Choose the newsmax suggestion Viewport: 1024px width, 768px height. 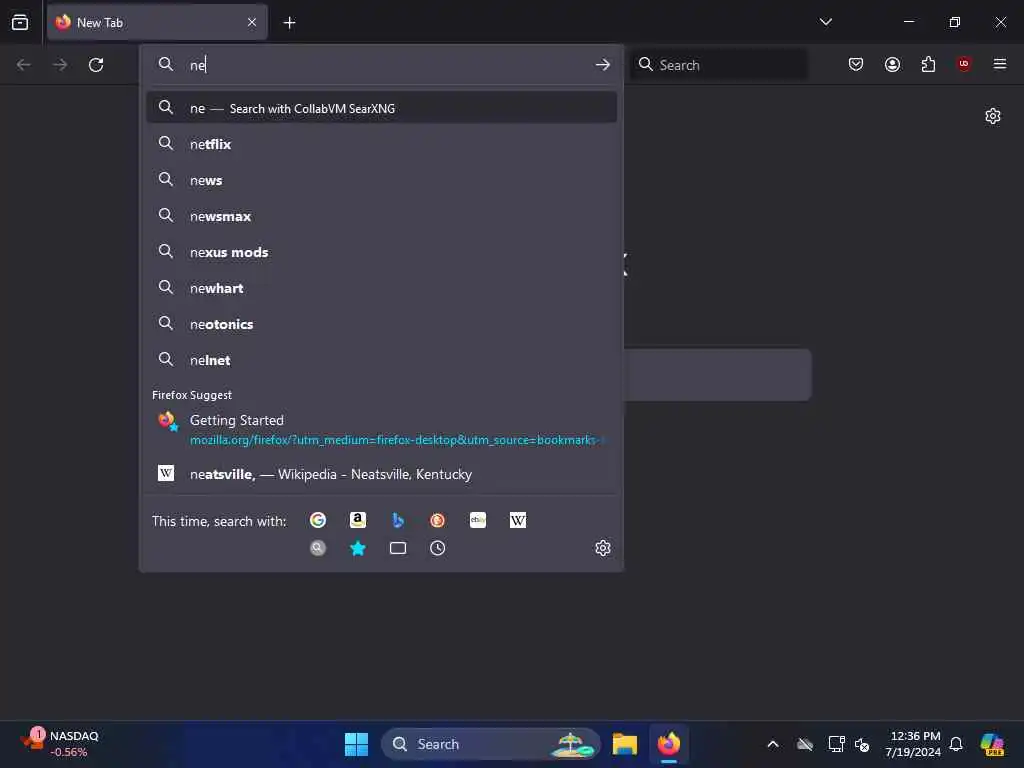(381, 216)
